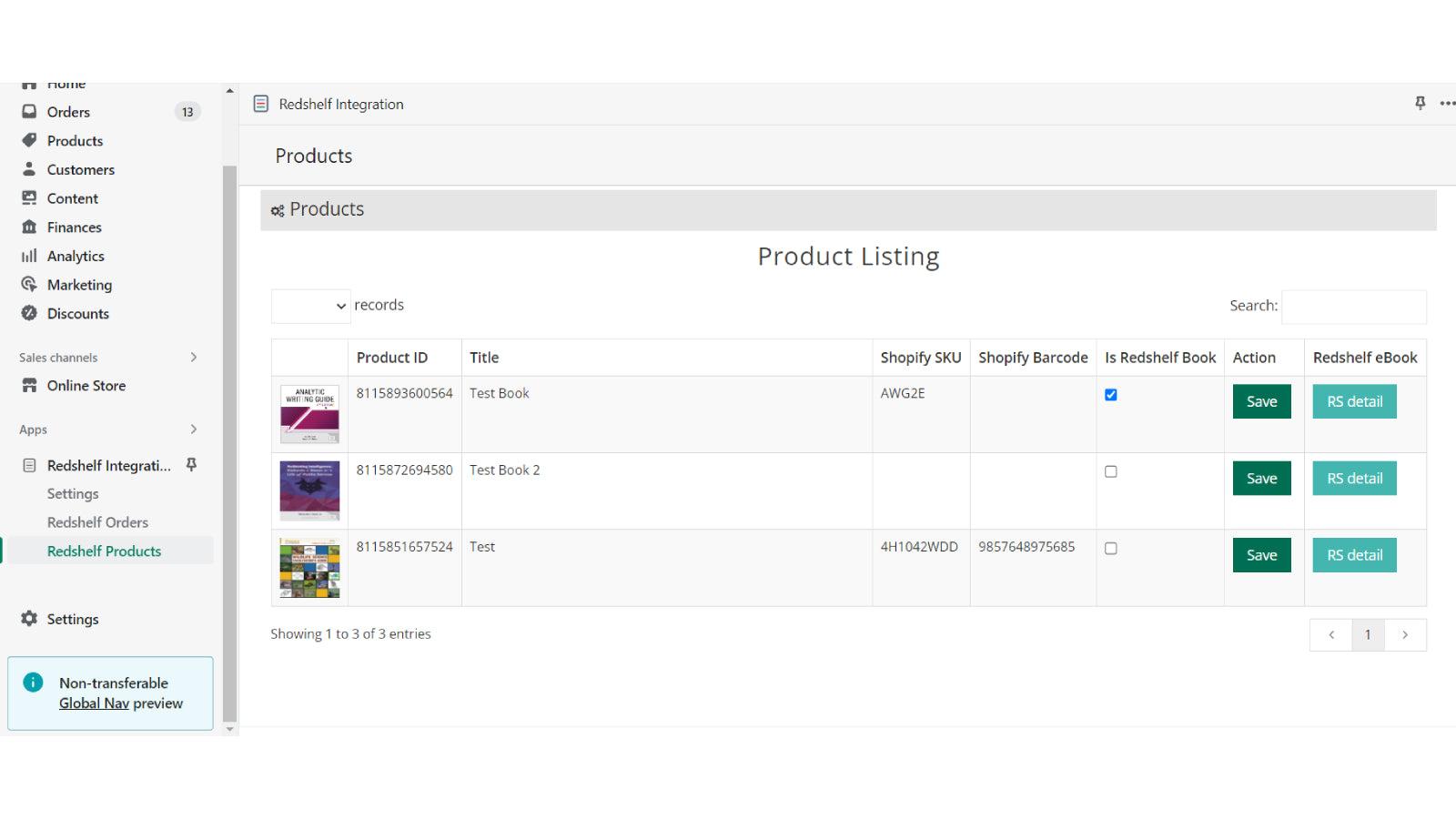
Task: Enable Is Redshelf Book for product Test
Action: pyautogui.click(x=1110, y=548)
